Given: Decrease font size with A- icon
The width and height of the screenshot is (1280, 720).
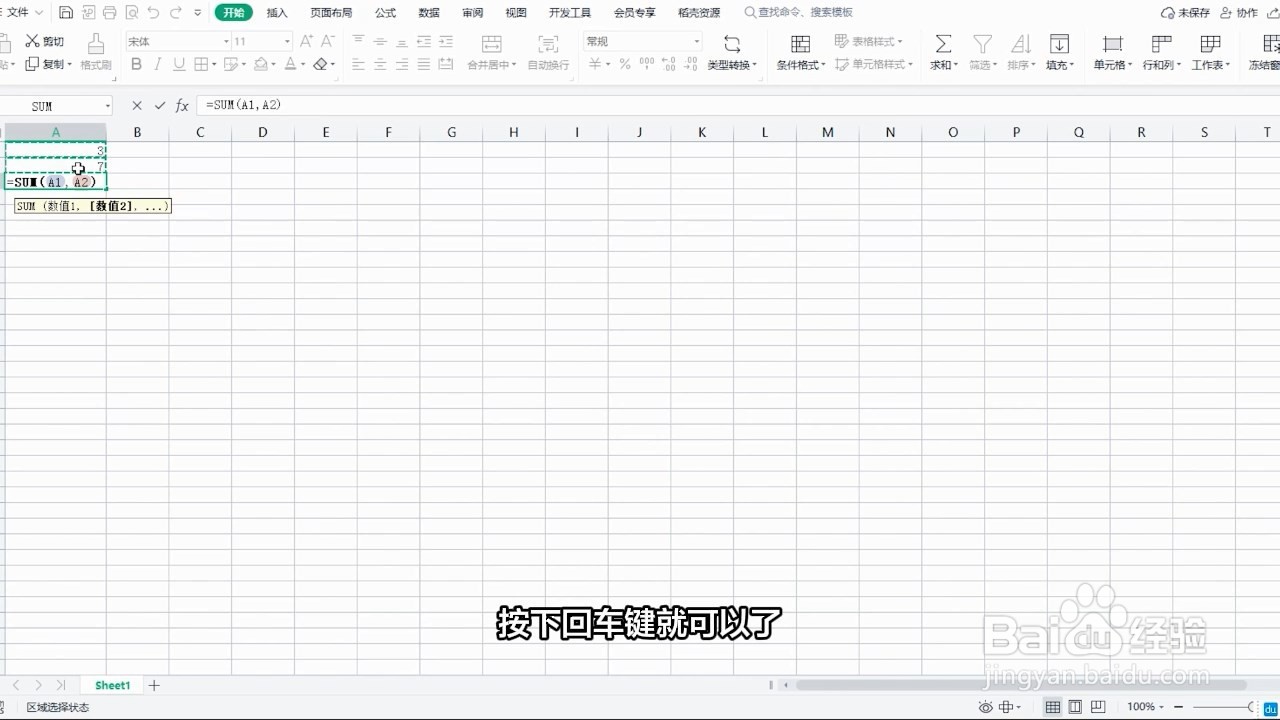Looking at the screenshot, I should [x=328, y=41].
